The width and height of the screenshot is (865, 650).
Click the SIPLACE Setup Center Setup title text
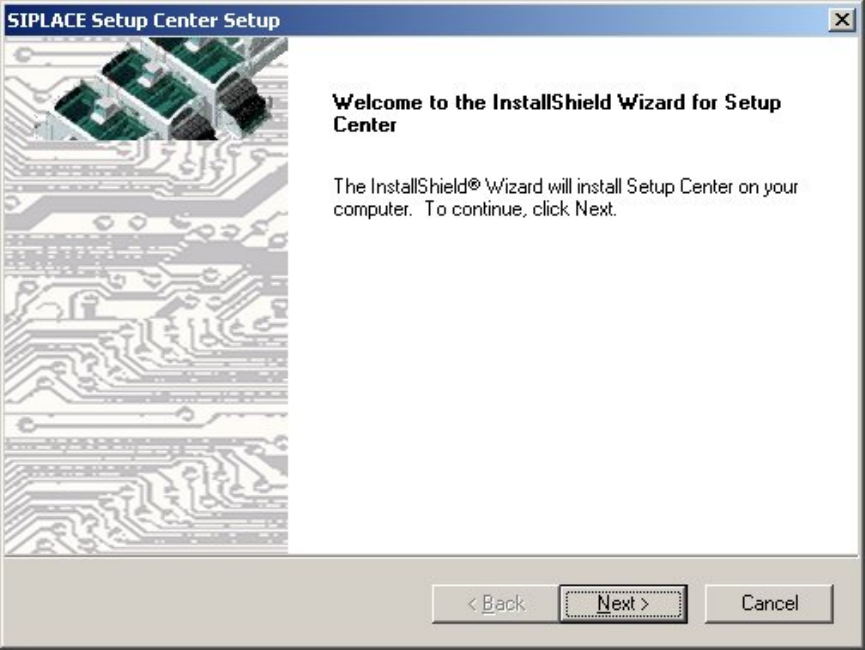pos(144,21)
